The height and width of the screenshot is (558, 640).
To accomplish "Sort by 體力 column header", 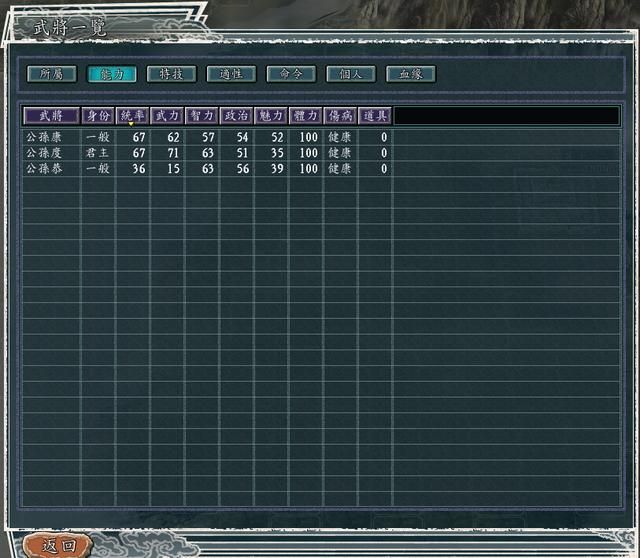I will click(x=305, y=116).
